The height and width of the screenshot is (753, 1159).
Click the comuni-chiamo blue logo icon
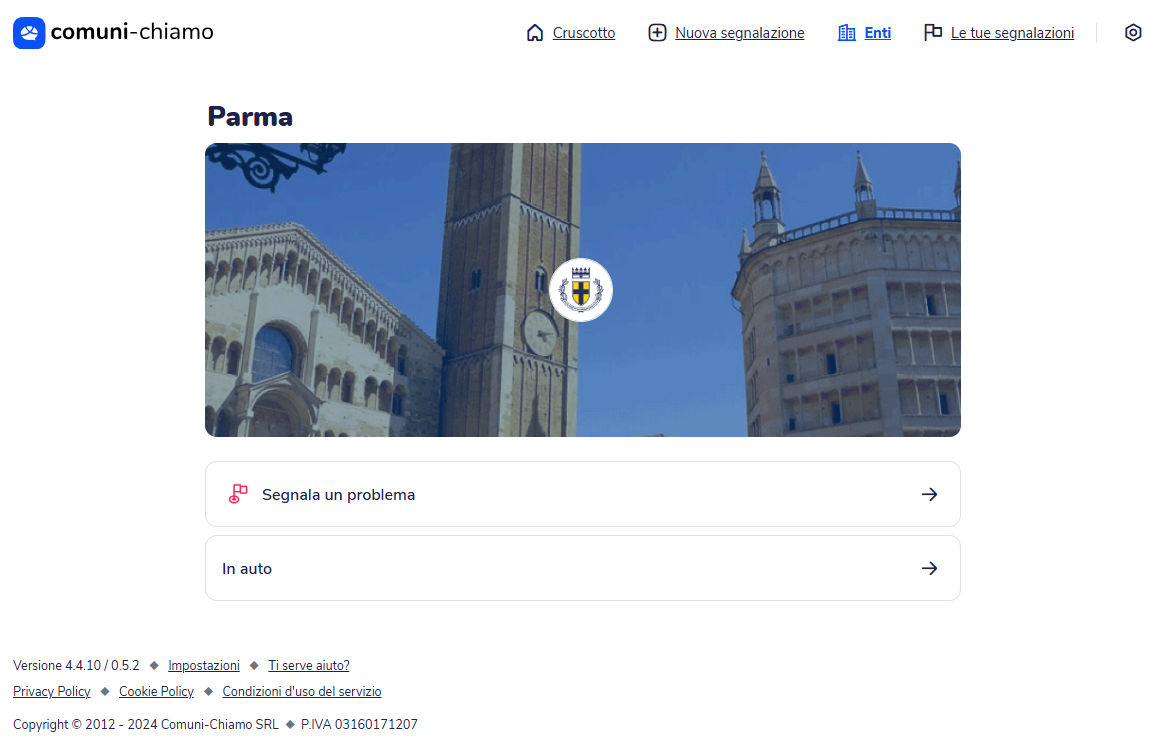click(x=29, y=33)
